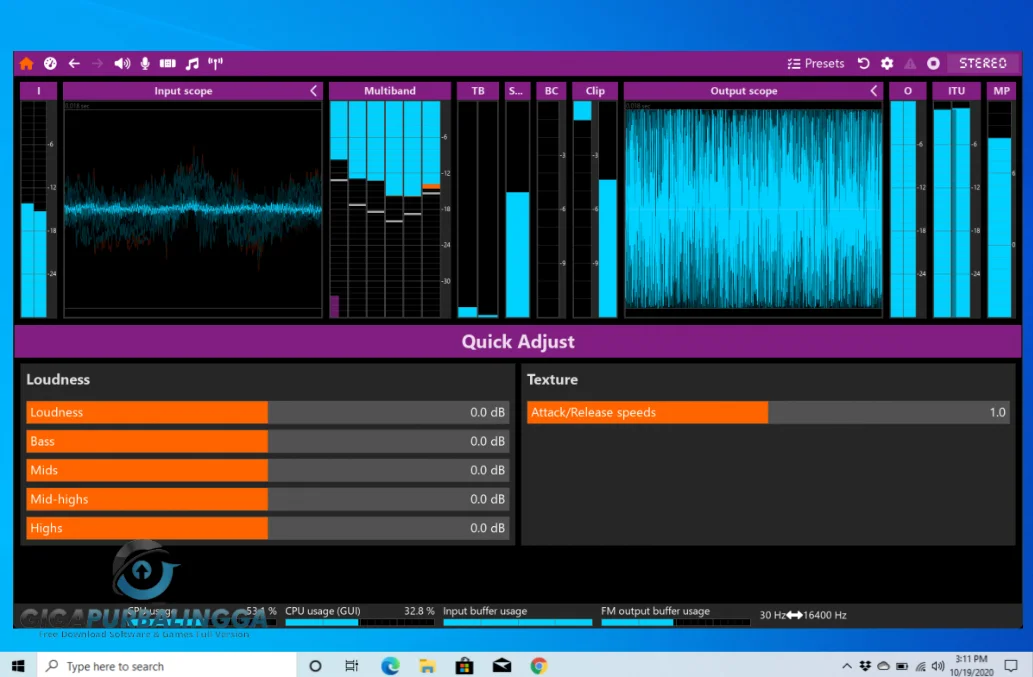Select the O meter header
1033x677 pixels.
(908, 91)
